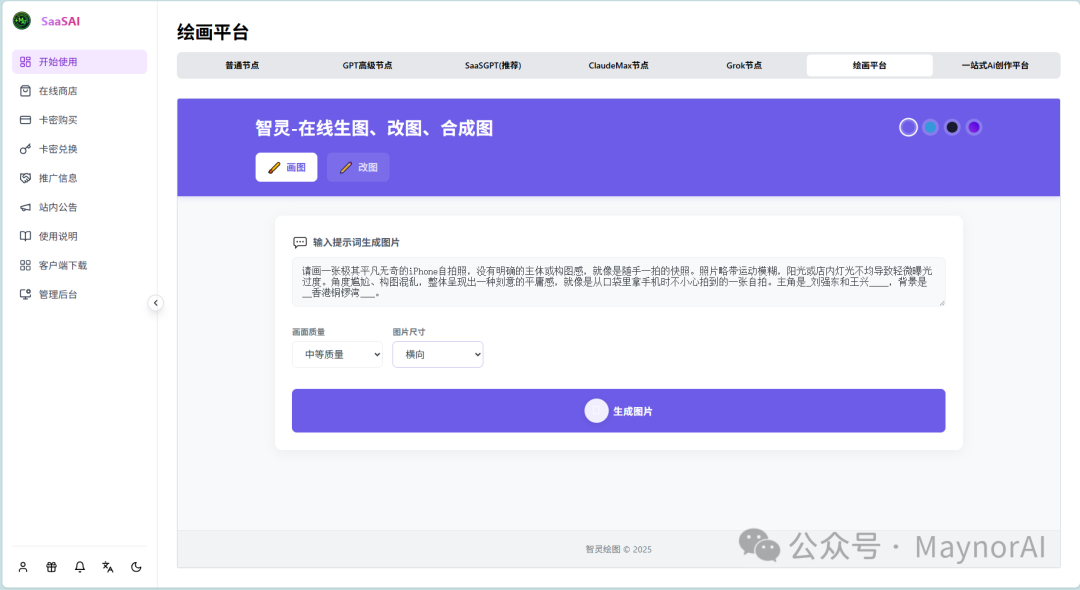Go to 客户端下载 page
Viewport: 1080px width, 590px height.
click(x=79, y=265)
